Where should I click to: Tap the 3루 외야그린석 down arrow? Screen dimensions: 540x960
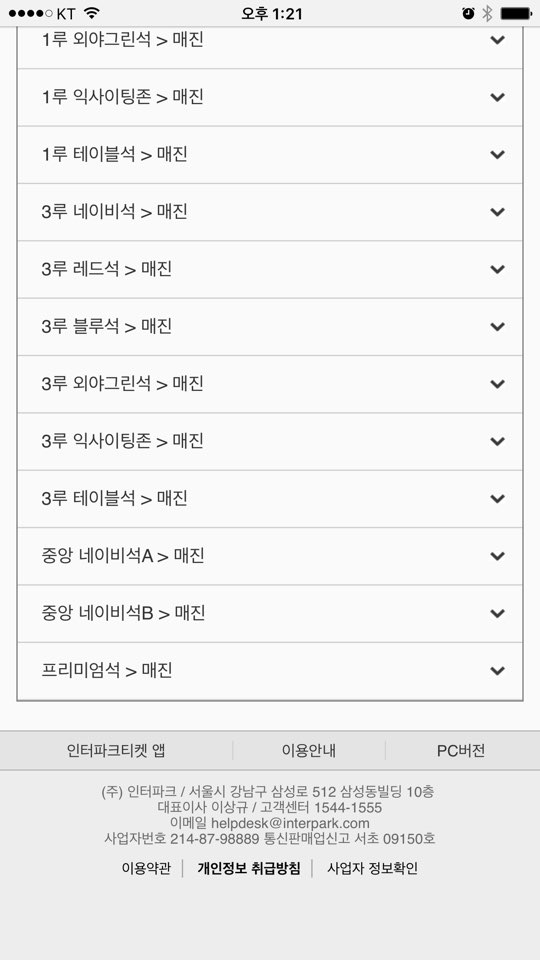[x=498, y=384]
